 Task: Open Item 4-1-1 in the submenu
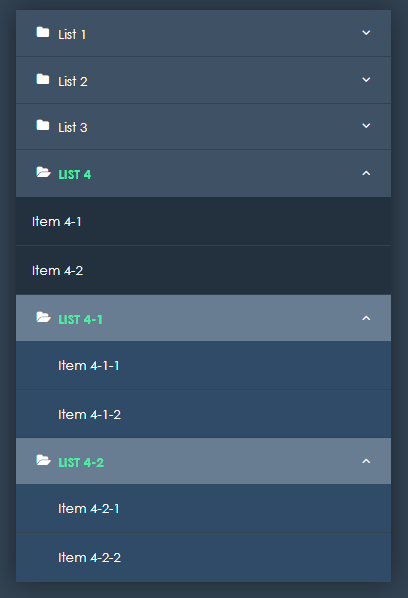[203, 365]
